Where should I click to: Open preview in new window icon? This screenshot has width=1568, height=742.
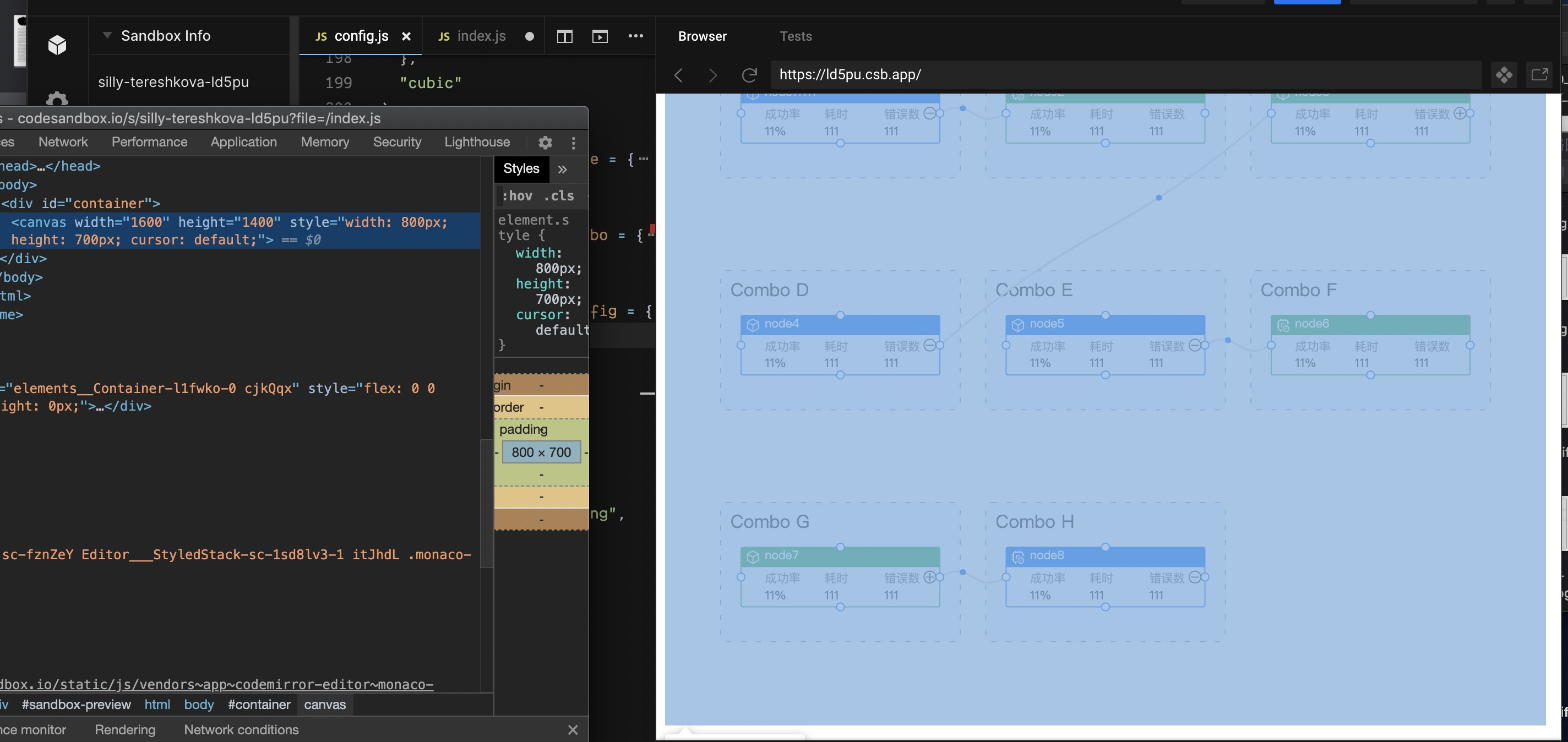tap(1539, 75)
